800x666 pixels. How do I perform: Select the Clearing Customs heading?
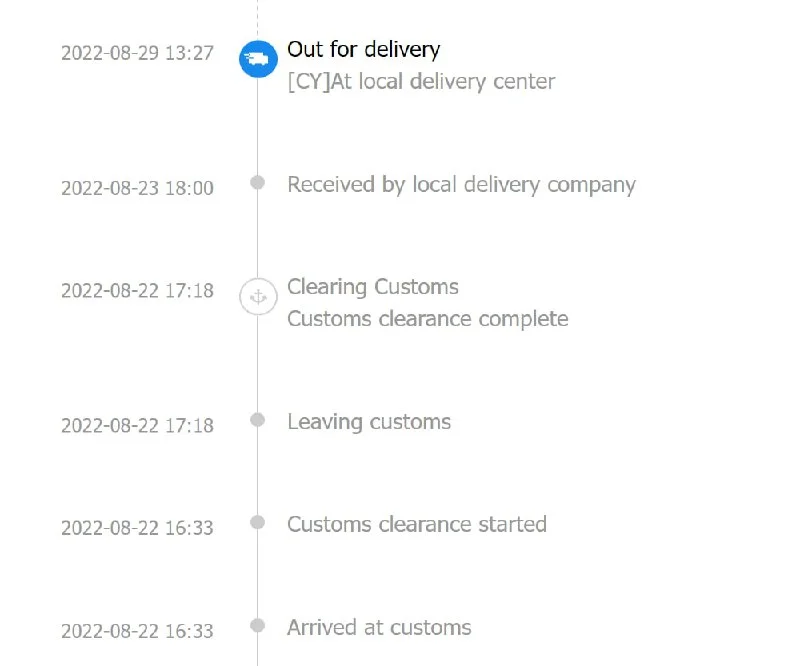(373, 287)
